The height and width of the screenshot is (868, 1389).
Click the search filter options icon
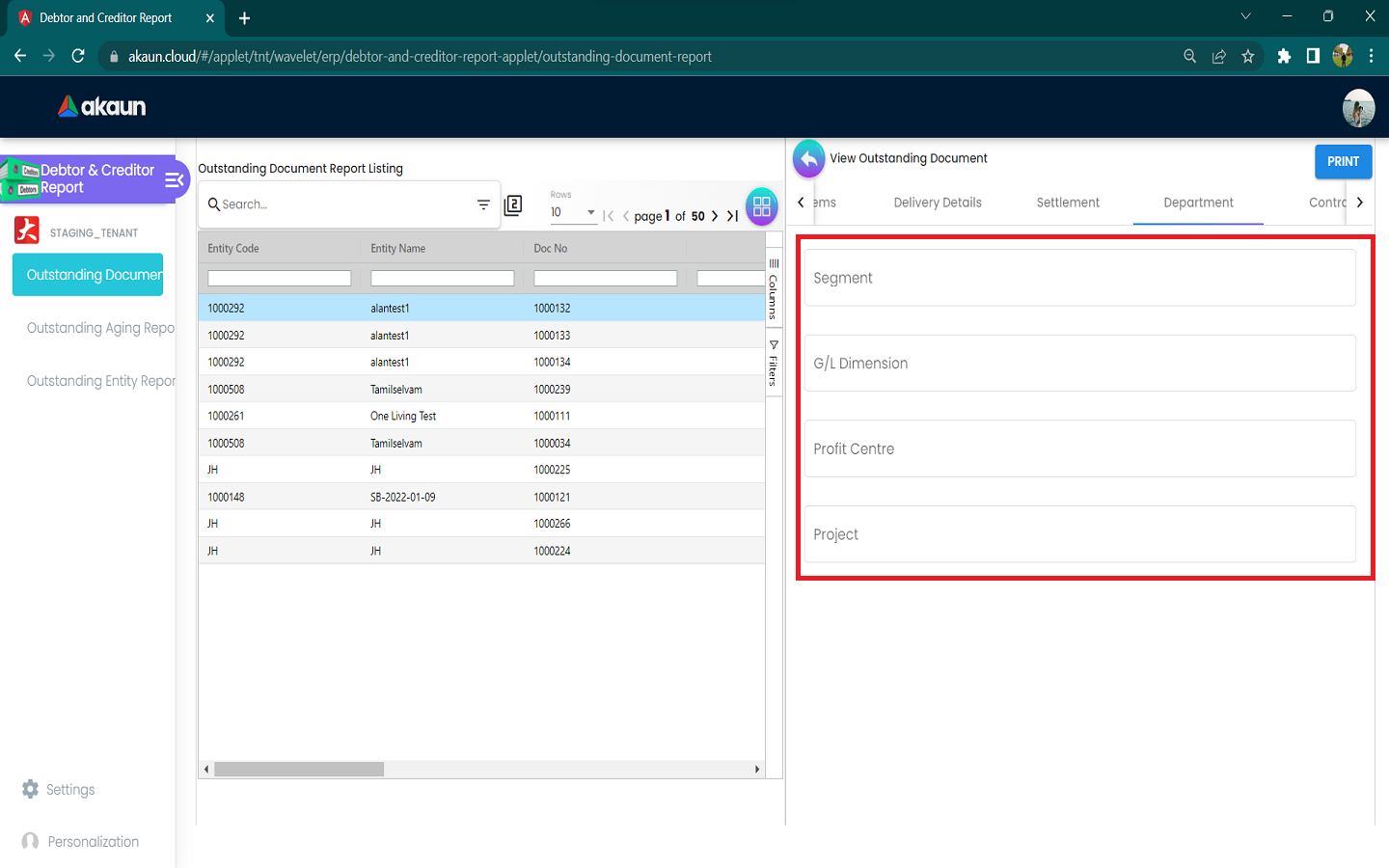pos(483,204)
